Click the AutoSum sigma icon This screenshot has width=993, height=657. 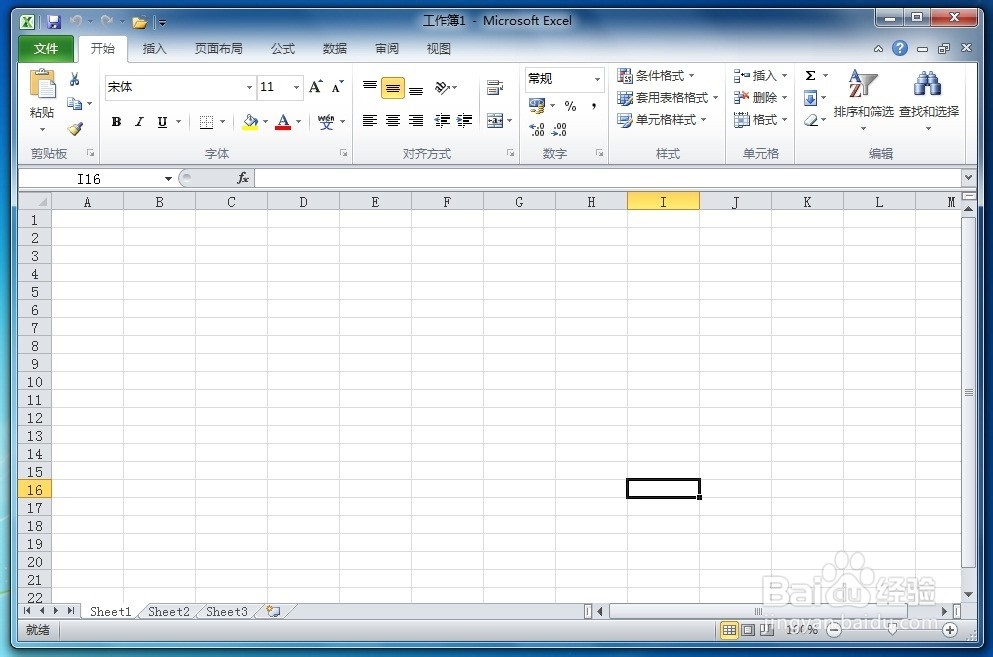(x=810, y=75)
